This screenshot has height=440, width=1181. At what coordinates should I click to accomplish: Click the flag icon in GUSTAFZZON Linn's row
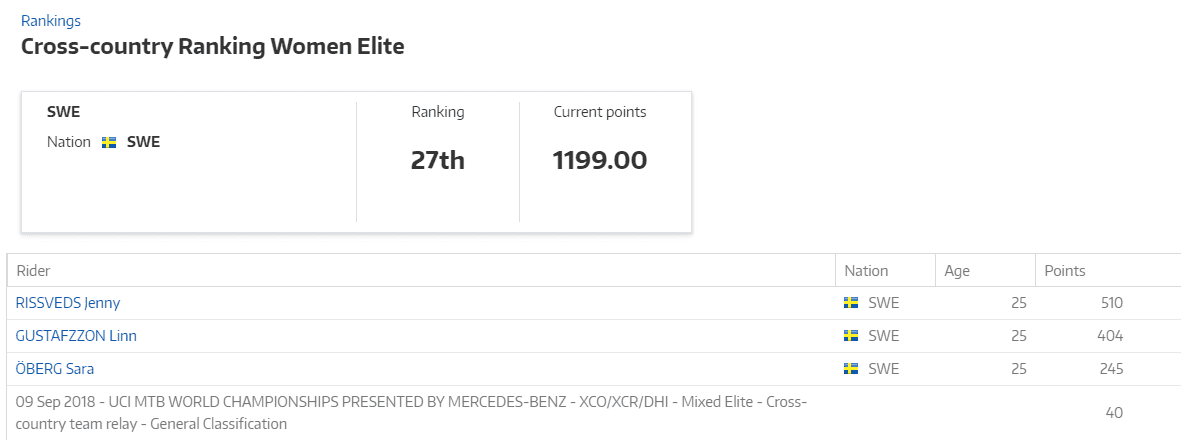pyautogui.click(x=852, y=336)
